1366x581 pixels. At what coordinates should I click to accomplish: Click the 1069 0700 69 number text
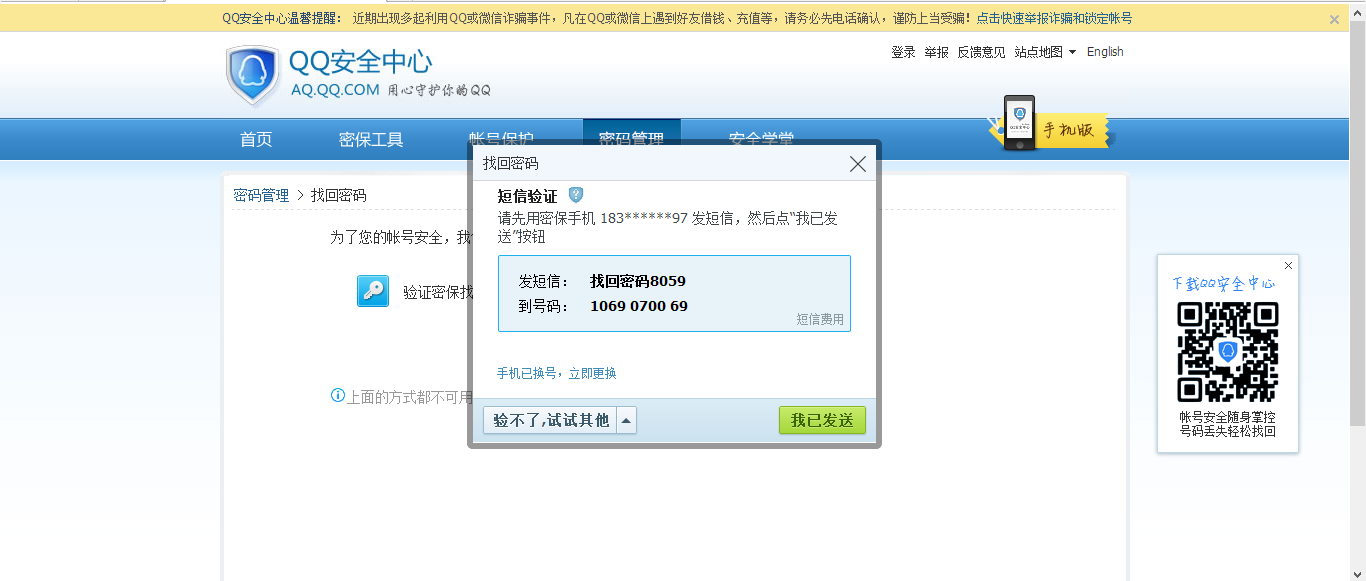click(639, 306)
